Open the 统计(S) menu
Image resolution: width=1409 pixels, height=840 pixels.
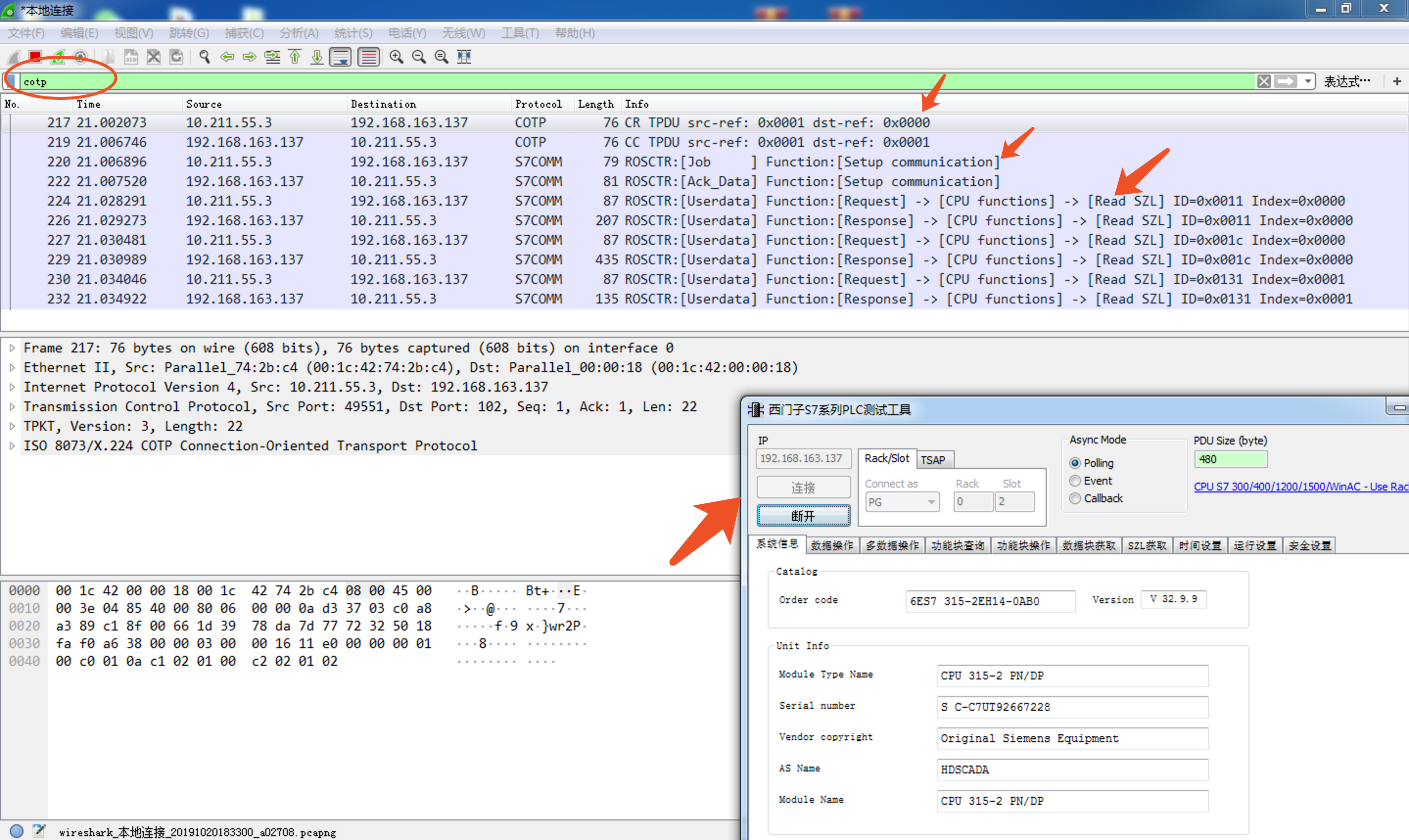(x=353, y=33)
